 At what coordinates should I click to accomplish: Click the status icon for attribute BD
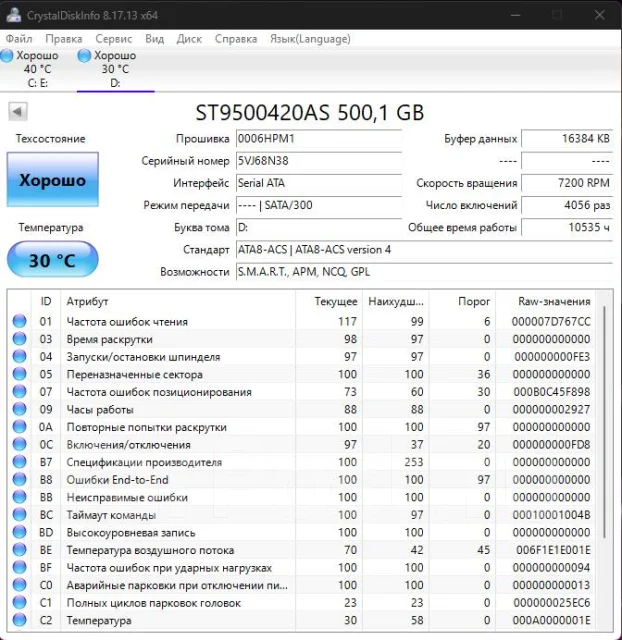point(19,532)
